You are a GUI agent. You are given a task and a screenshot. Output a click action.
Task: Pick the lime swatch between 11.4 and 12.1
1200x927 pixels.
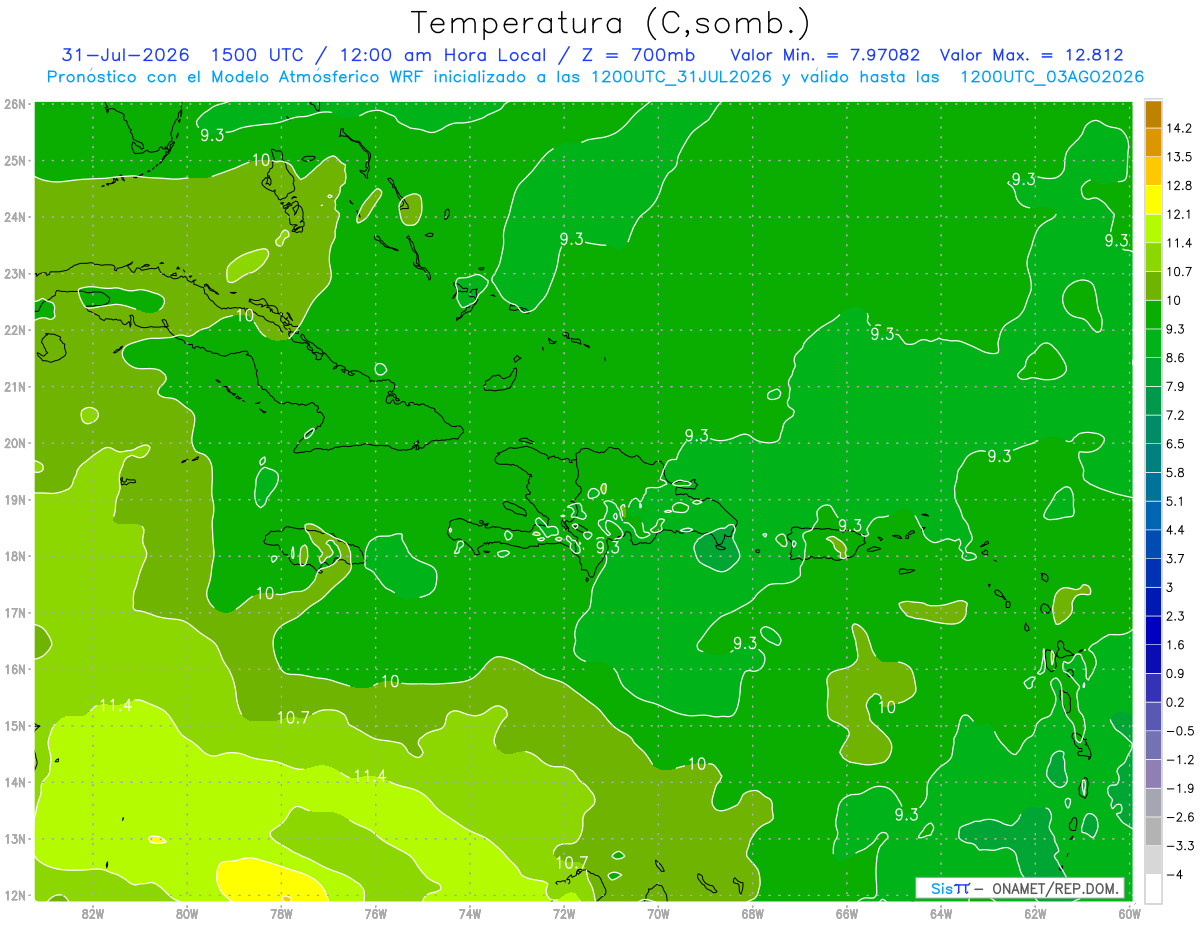pos(1153,229)
